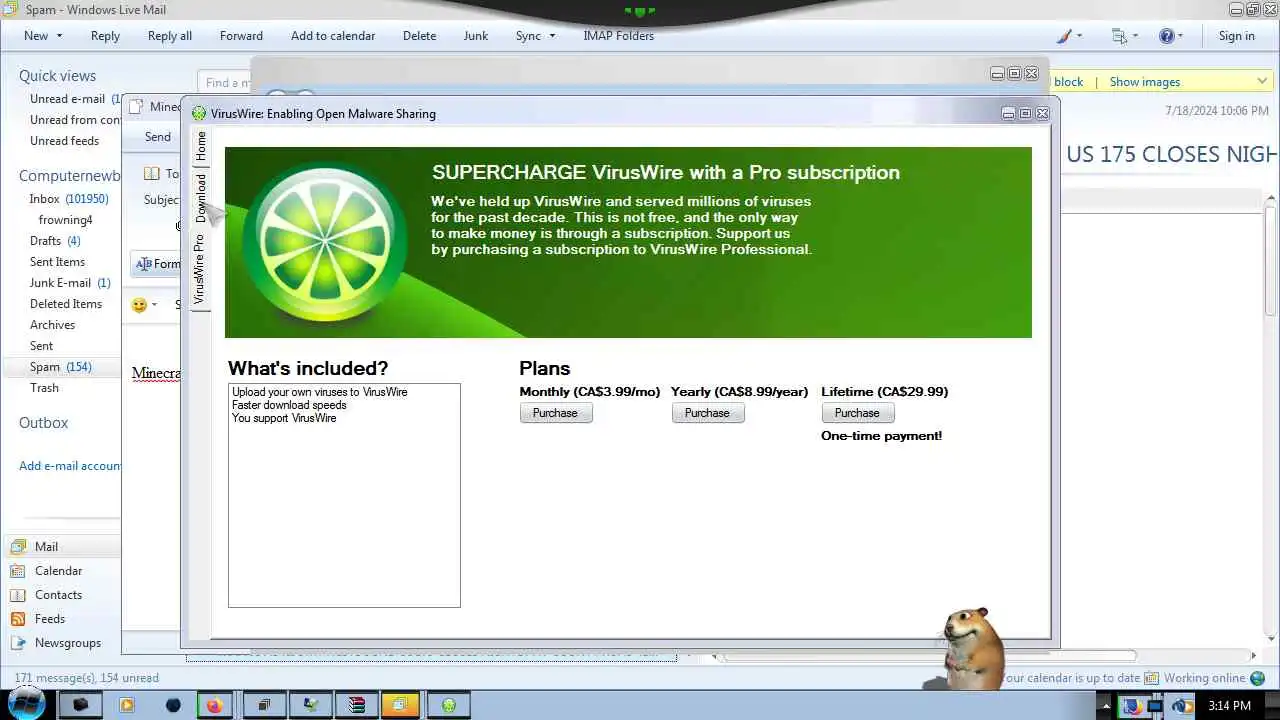Select 'Upload your own viruses to VirusWire' item

point(320,392)
